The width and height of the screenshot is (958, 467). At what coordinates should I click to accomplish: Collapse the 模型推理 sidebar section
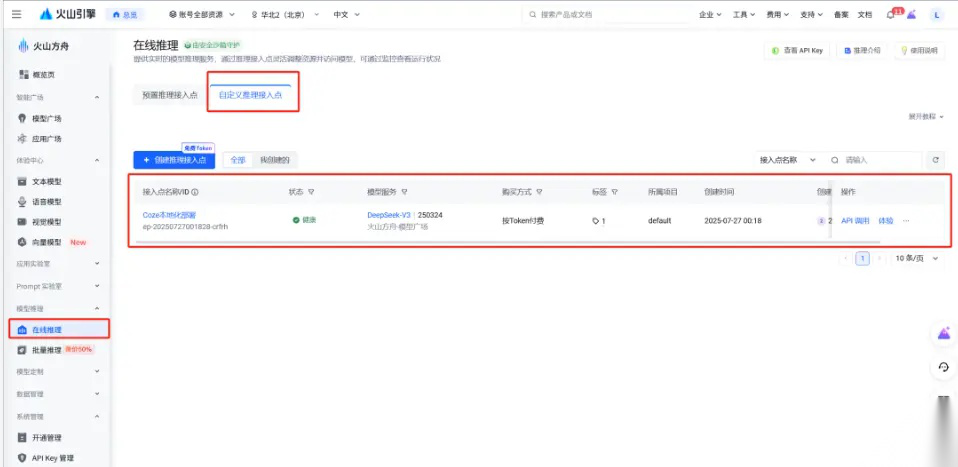point(97,309)
